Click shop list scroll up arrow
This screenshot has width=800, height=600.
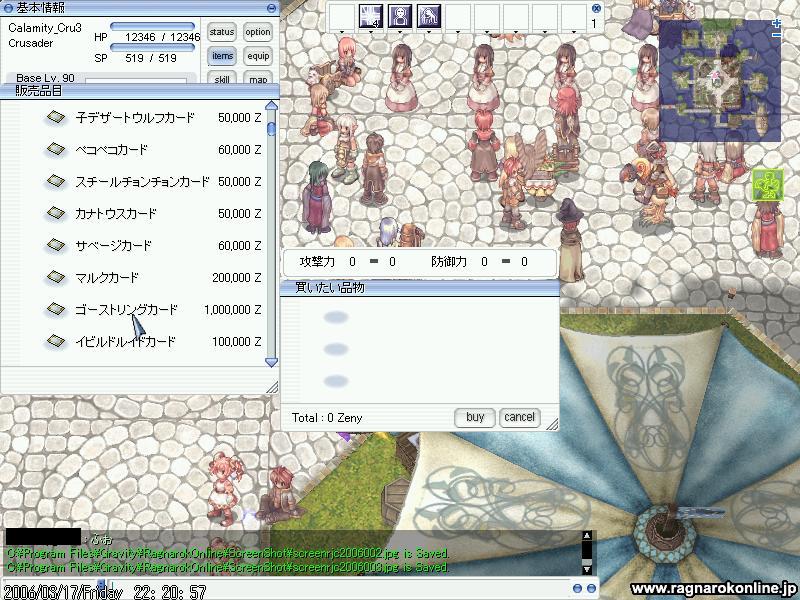click(271, 106)
